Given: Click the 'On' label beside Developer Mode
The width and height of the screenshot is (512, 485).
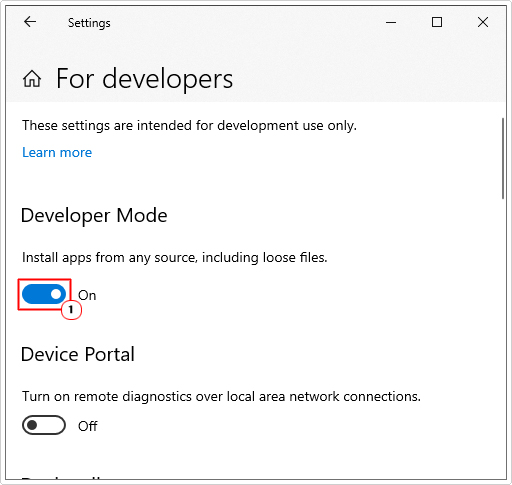Looking at the screenshot, I should pos(87,295).
